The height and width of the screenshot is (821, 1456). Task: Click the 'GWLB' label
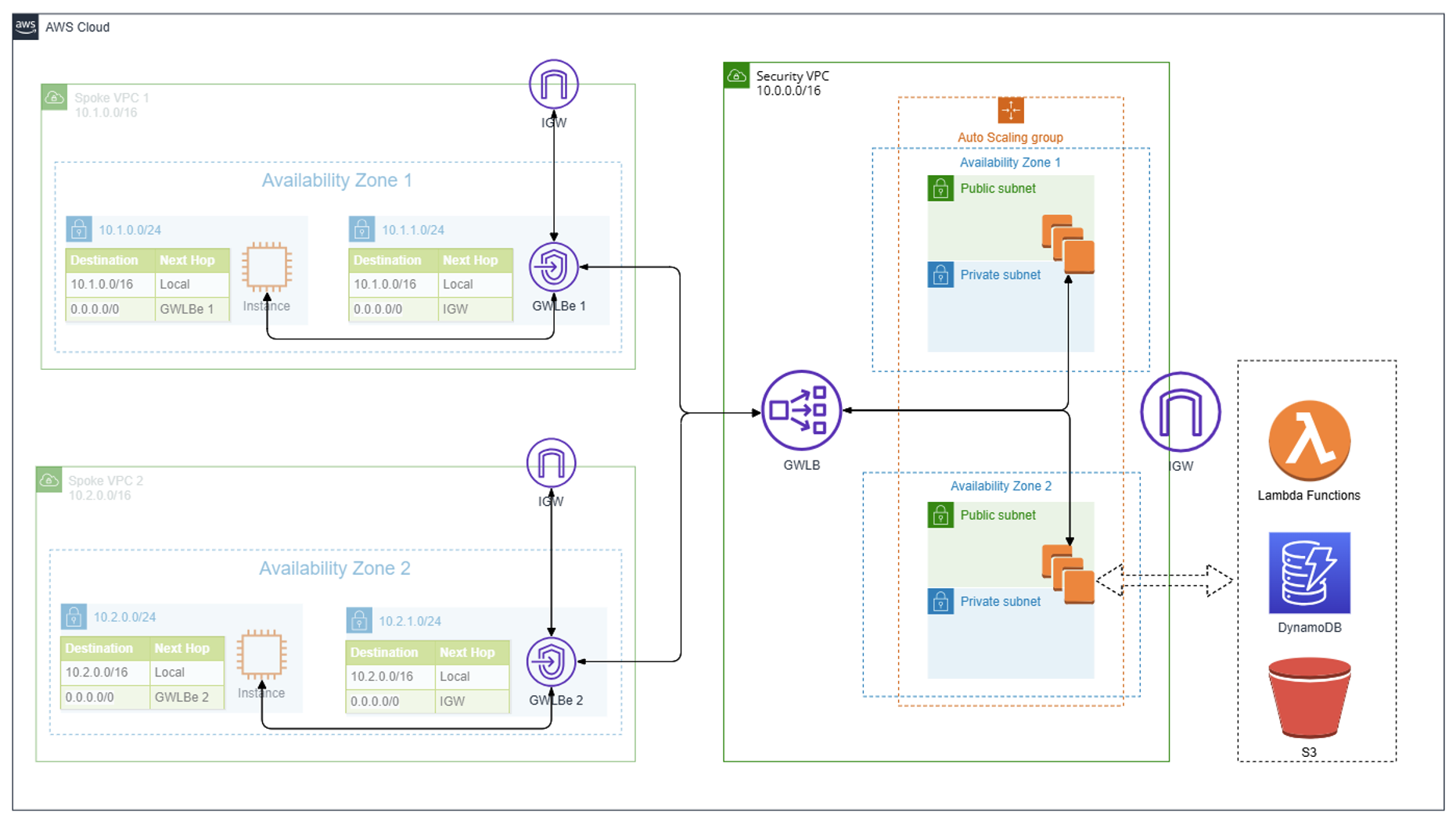(x=802, y=465)
